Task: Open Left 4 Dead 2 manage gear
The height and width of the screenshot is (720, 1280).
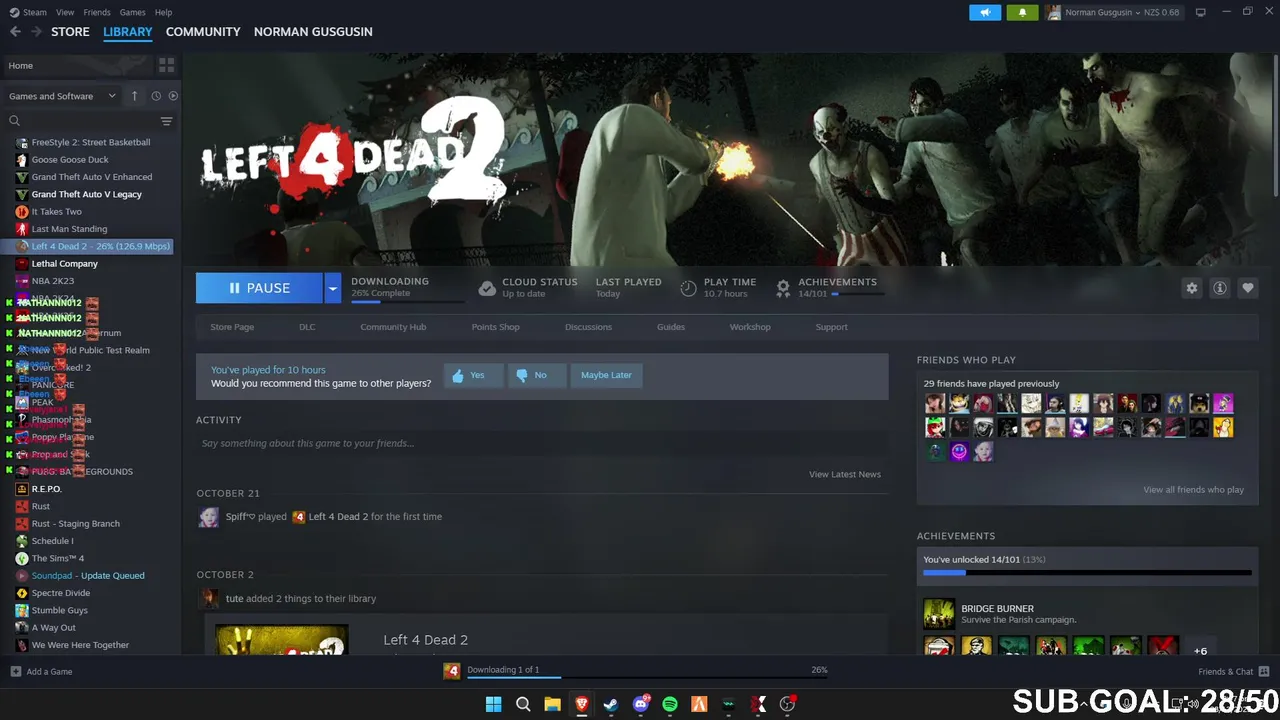Action: 1192,288
